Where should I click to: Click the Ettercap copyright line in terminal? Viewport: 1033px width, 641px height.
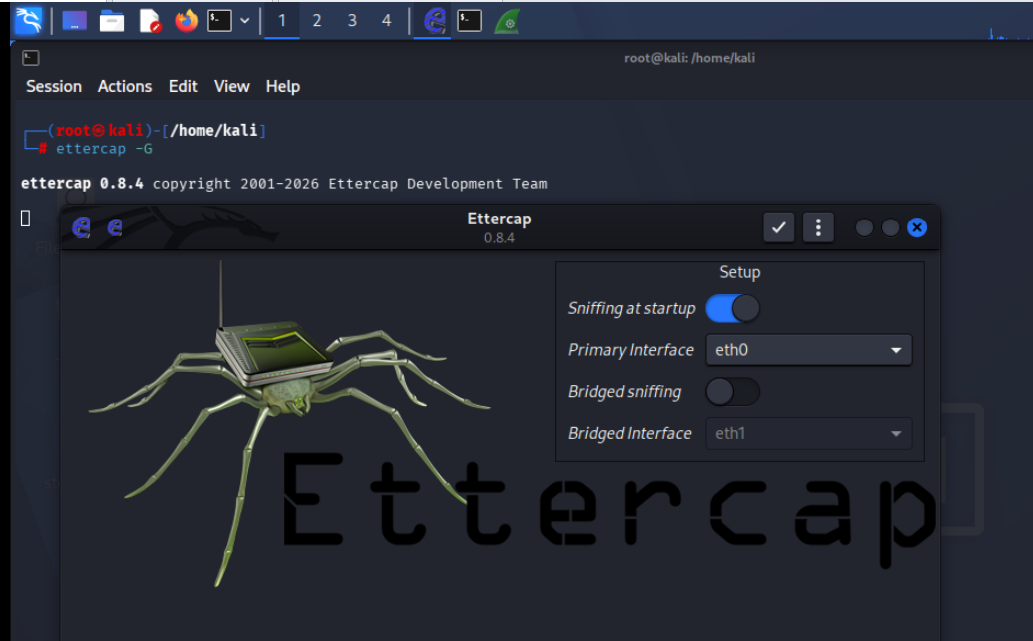click(284, 184)
